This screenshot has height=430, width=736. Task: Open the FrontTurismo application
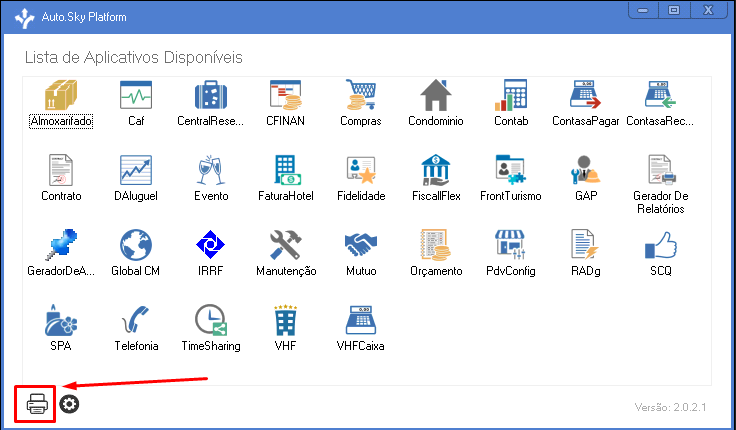511,170
